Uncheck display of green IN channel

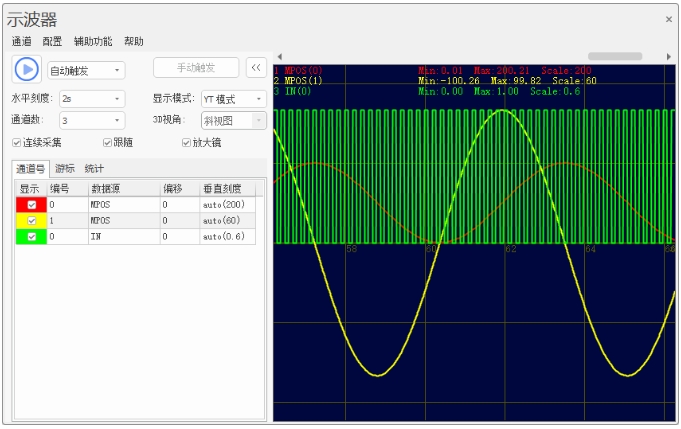[32, 237]
